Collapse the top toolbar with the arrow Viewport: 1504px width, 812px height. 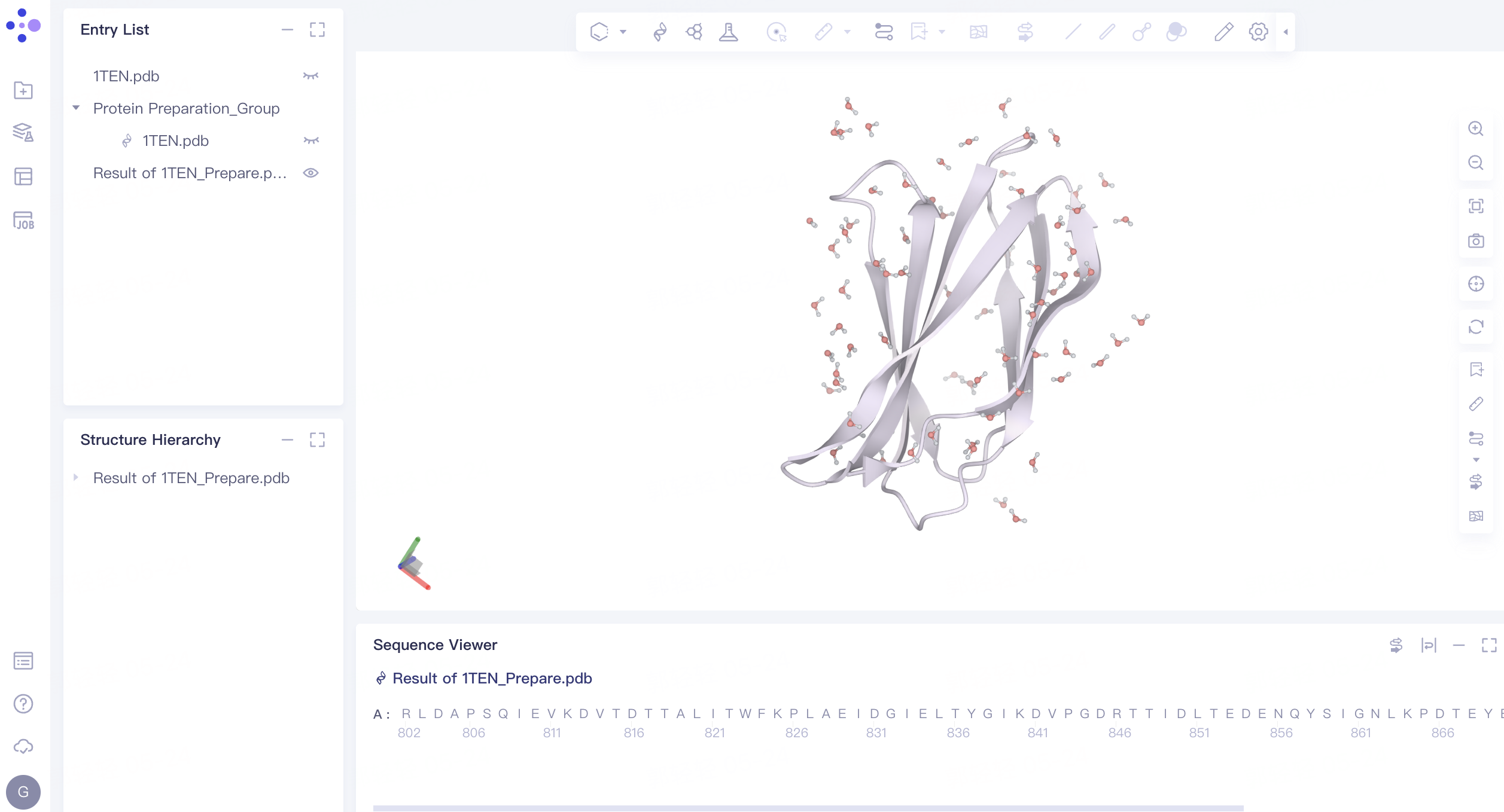pyautogui.click(x=1285, y=32)
